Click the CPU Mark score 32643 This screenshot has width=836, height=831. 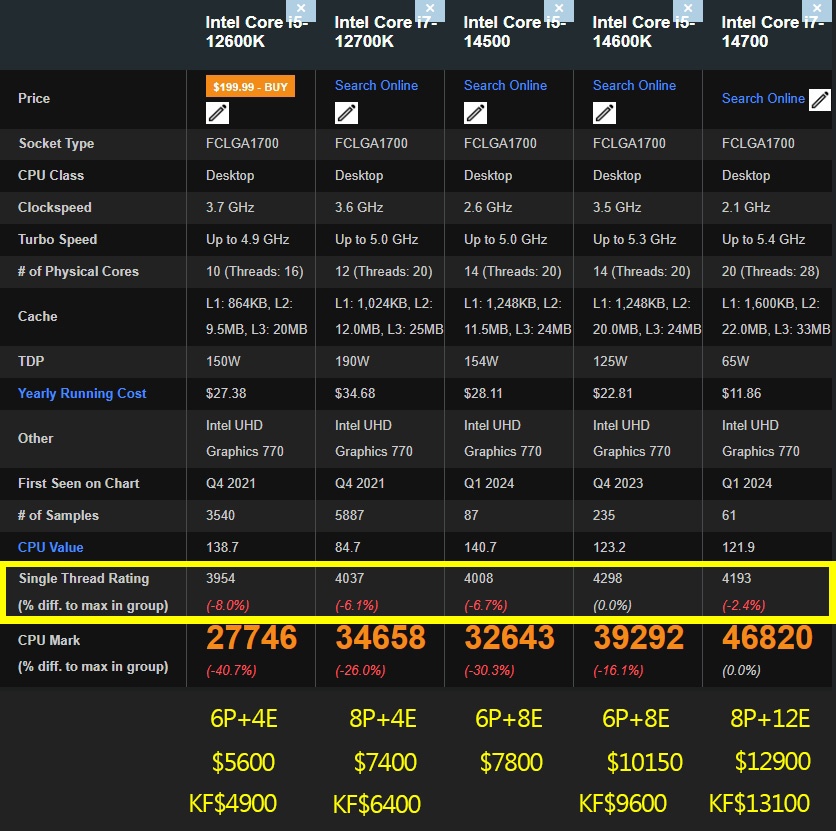(x=510, y=638)
